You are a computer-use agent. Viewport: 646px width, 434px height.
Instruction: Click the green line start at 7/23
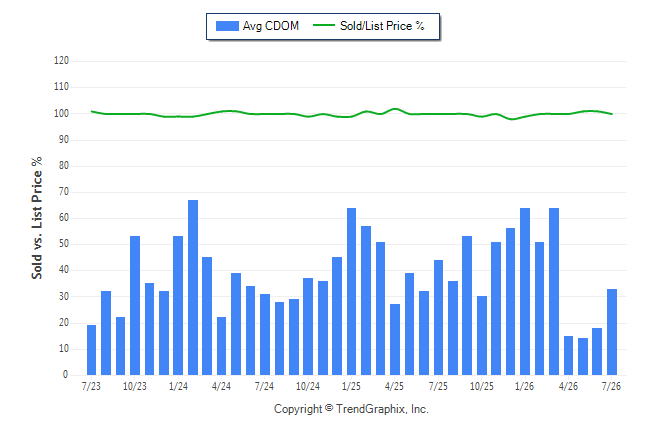(x=91, y=111)
